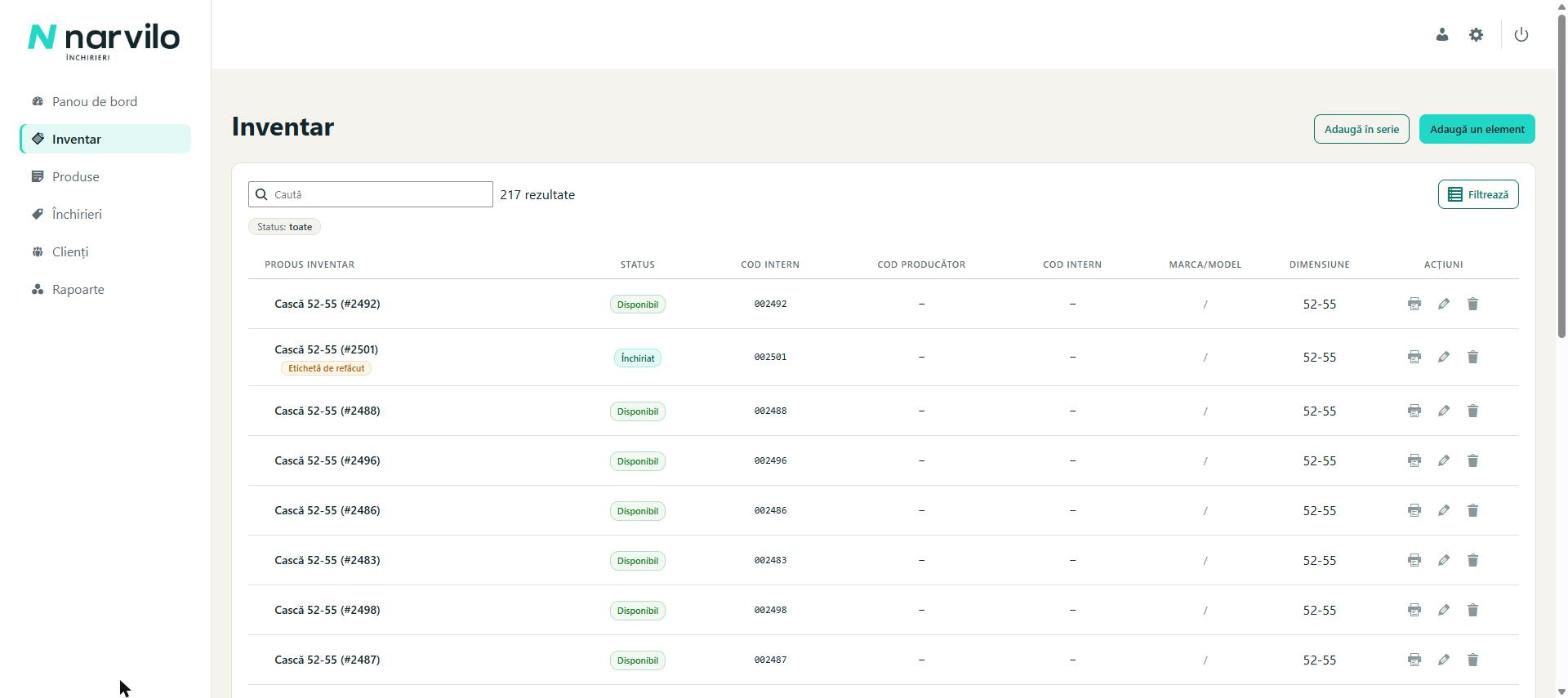Image resolution: width=1568 pixels, height=698 pixels.
Task: Edit the Cască 52-55 (#2488) item
Action: 1443,411
